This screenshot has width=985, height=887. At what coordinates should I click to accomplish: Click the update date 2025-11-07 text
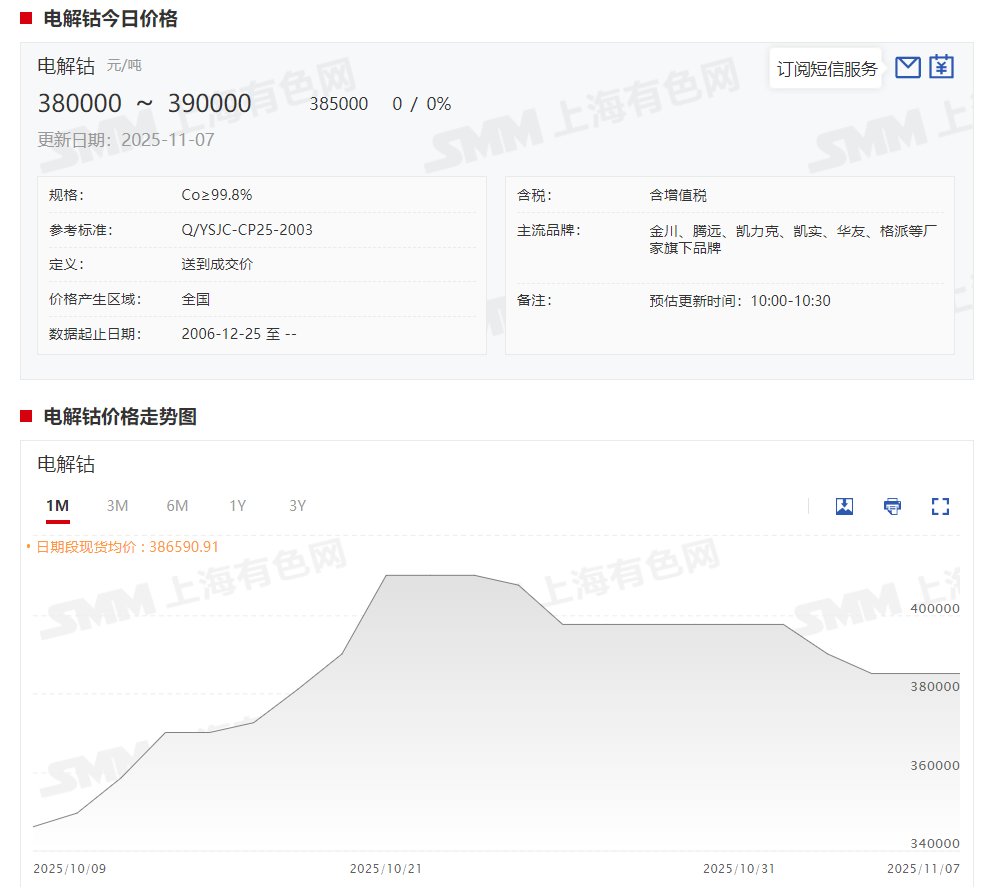167,140
